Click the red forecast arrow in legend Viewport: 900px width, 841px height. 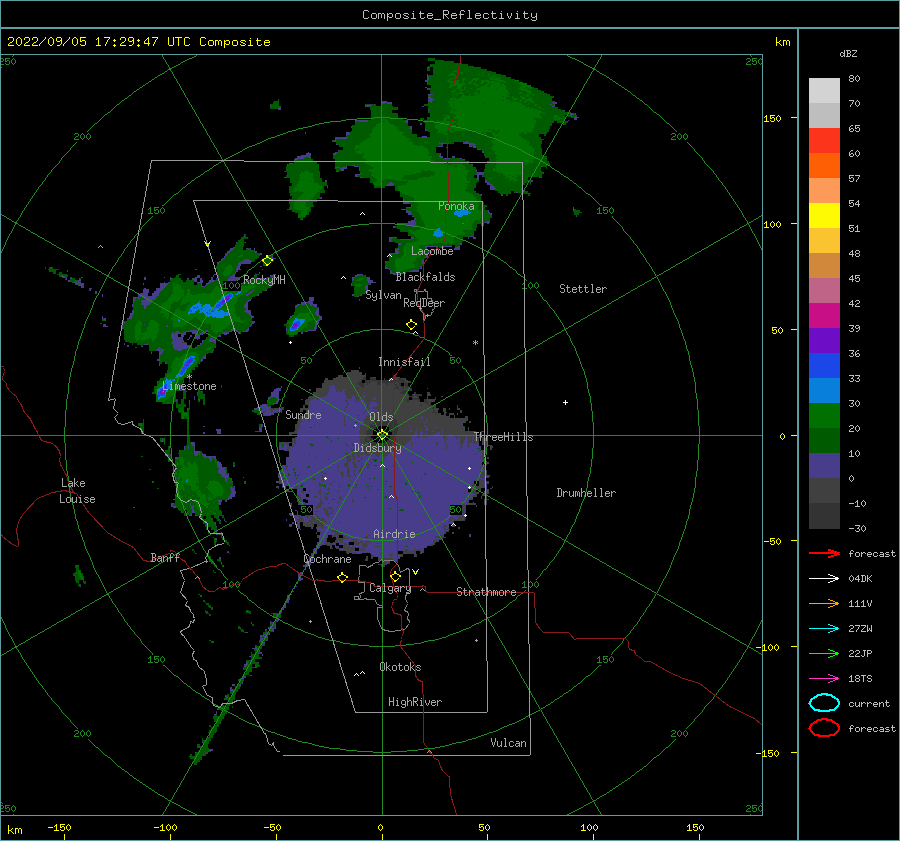(824, 553)
